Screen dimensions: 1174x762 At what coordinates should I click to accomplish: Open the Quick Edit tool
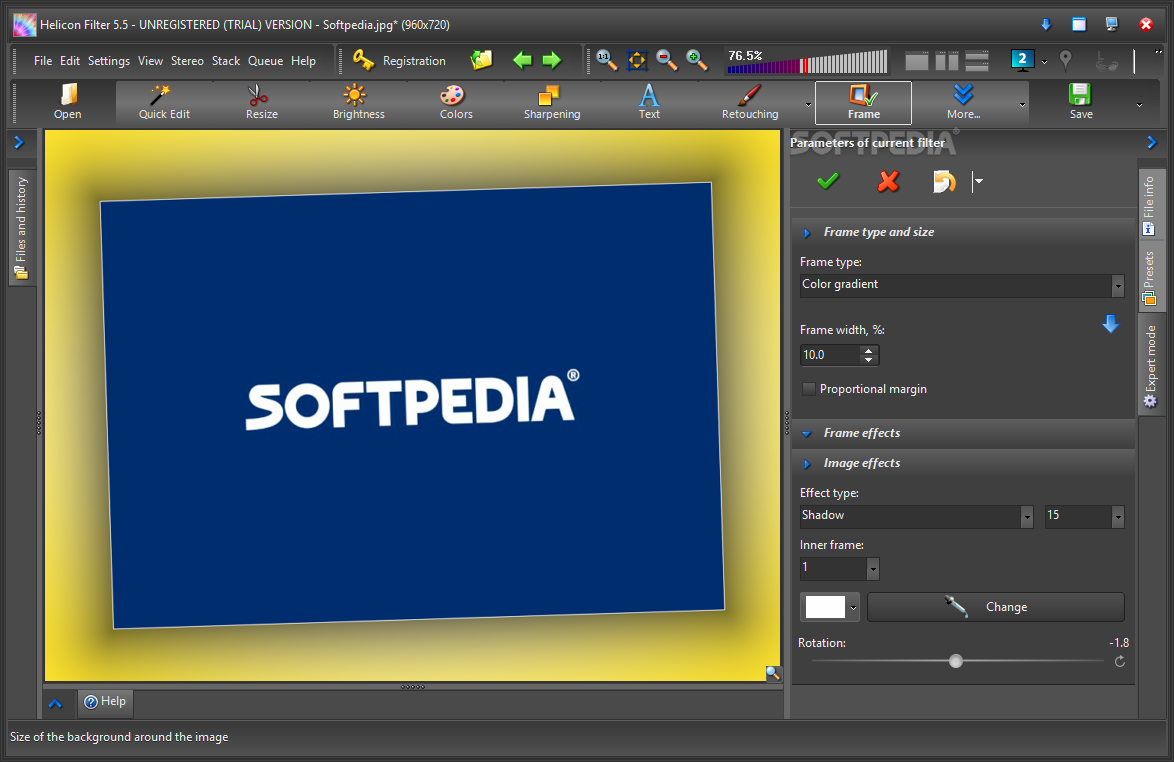point(164,102)
